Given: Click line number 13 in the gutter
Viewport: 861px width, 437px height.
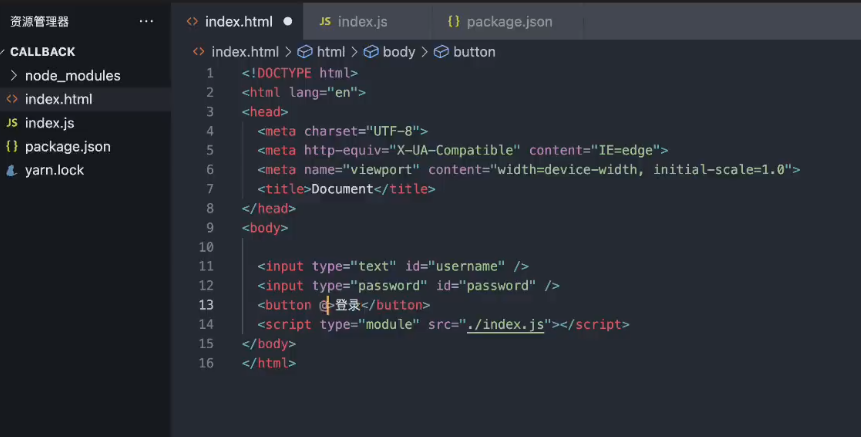Looking at the screenshot, I should [206, 305].
